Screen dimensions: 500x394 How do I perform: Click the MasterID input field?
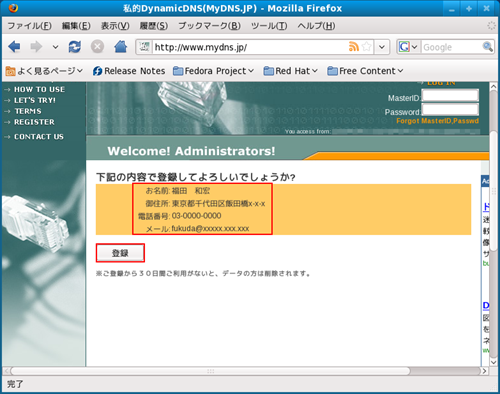pyautogui.click(x=450, y=95)
